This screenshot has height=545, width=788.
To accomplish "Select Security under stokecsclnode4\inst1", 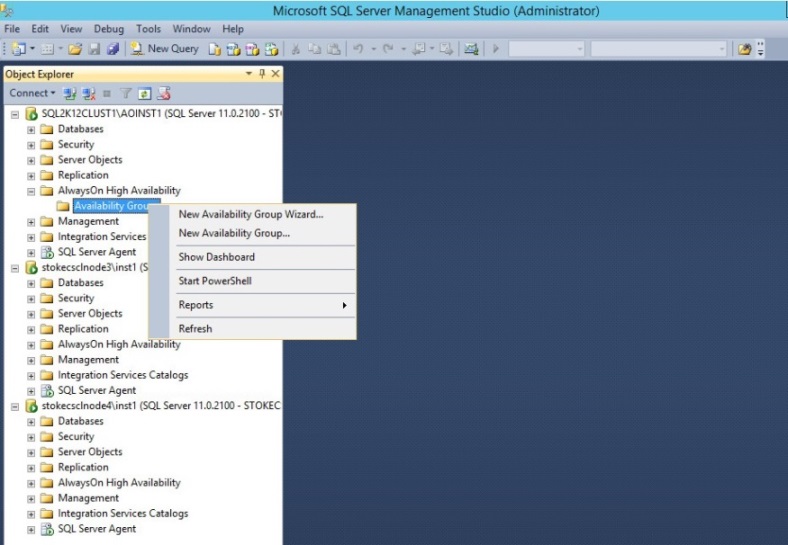I will pos(76,437).
